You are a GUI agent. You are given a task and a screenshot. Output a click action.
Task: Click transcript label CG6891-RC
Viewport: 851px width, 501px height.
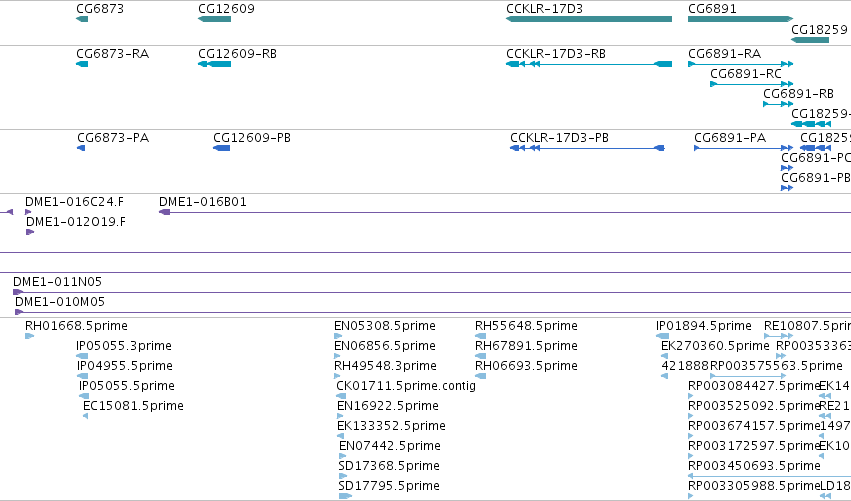coord(746,74)
